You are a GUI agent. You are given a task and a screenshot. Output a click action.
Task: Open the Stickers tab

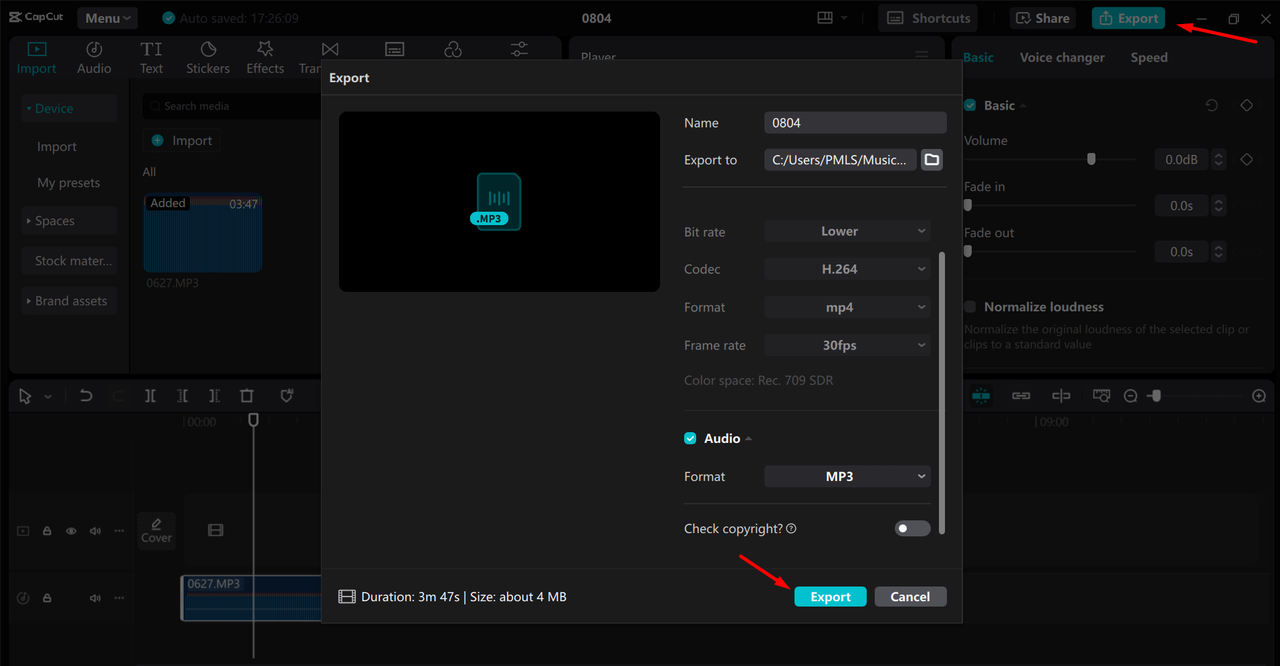click(x=208, y=58)
